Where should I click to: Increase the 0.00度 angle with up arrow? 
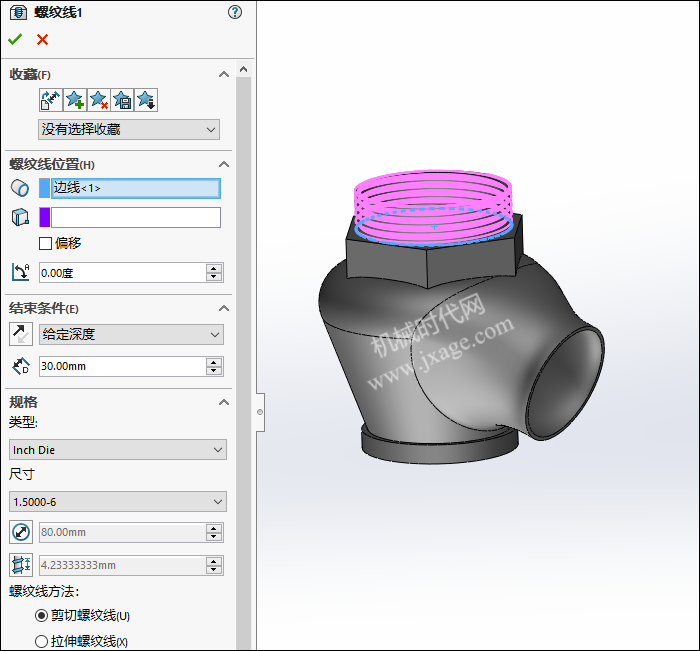214,269
